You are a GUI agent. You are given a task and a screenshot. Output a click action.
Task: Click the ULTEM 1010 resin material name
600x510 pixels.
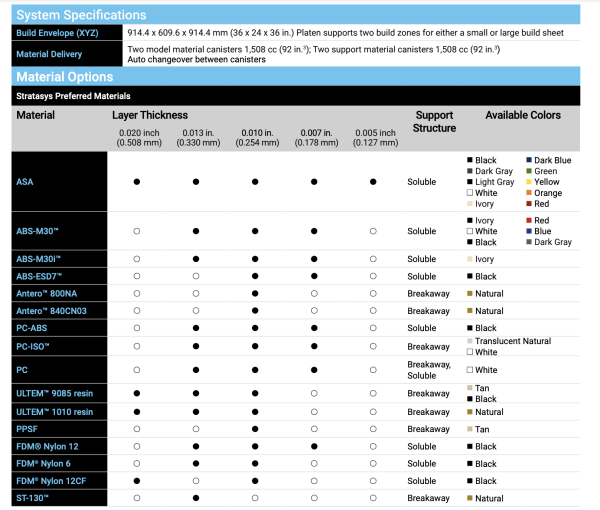point(54,412)
